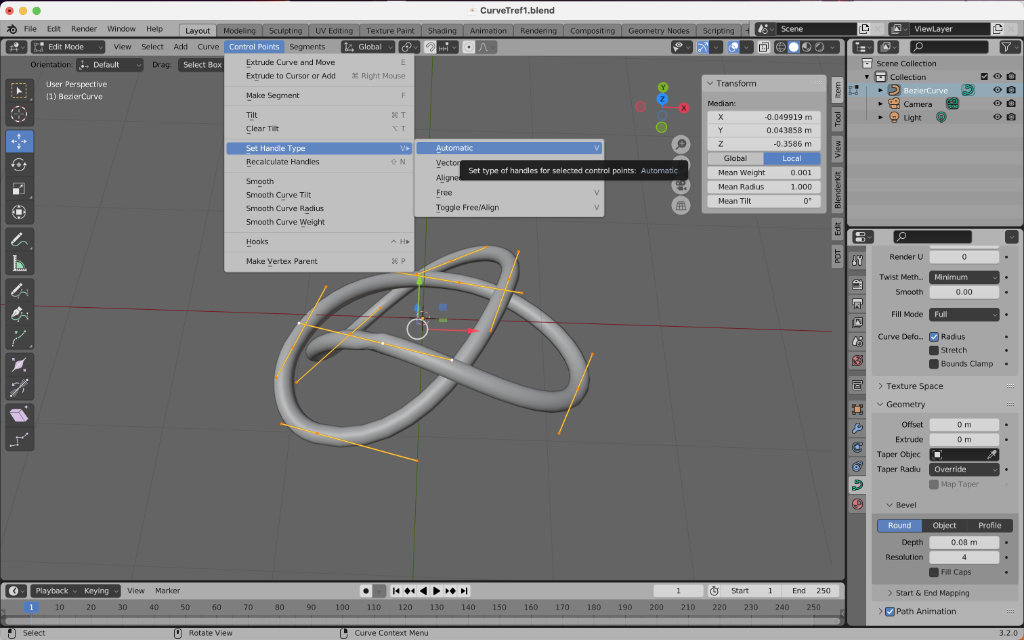
Task: Activate the Rotate tool
Action: click(19, 165)
